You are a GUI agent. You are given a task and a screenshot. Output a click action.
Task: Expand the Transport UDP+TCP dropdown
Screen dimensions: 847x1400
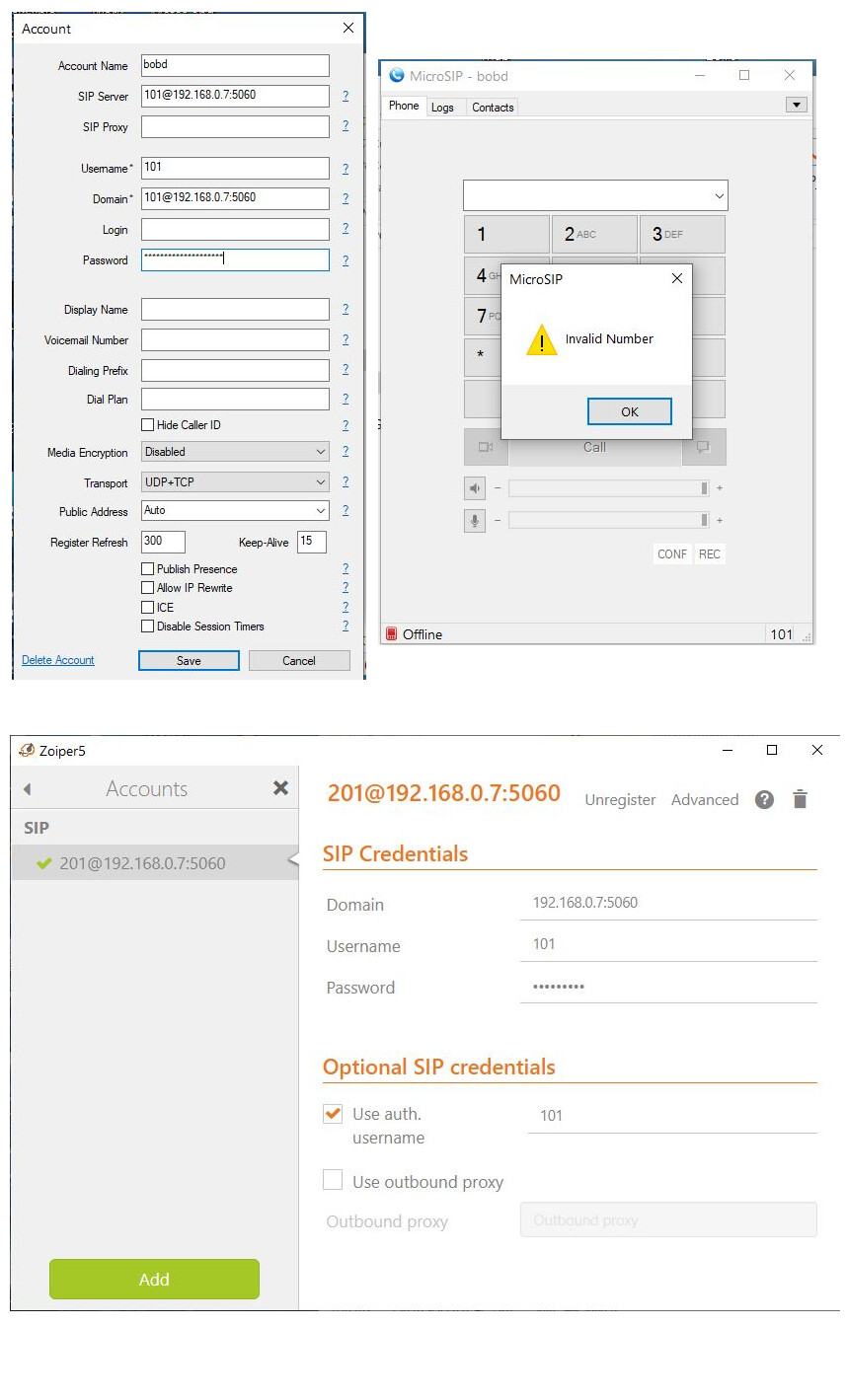pyautogui.click(x=235, y=482)
